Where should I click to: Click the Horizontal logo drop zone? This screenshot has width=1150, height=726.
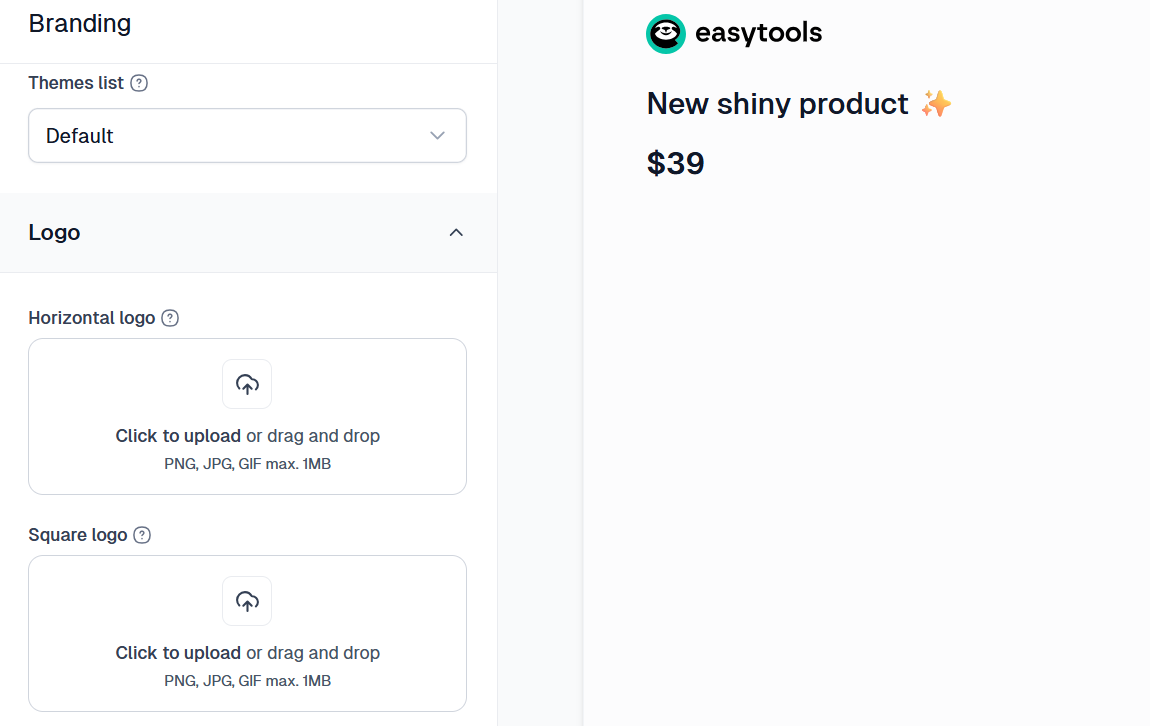[x=247, y=417]
